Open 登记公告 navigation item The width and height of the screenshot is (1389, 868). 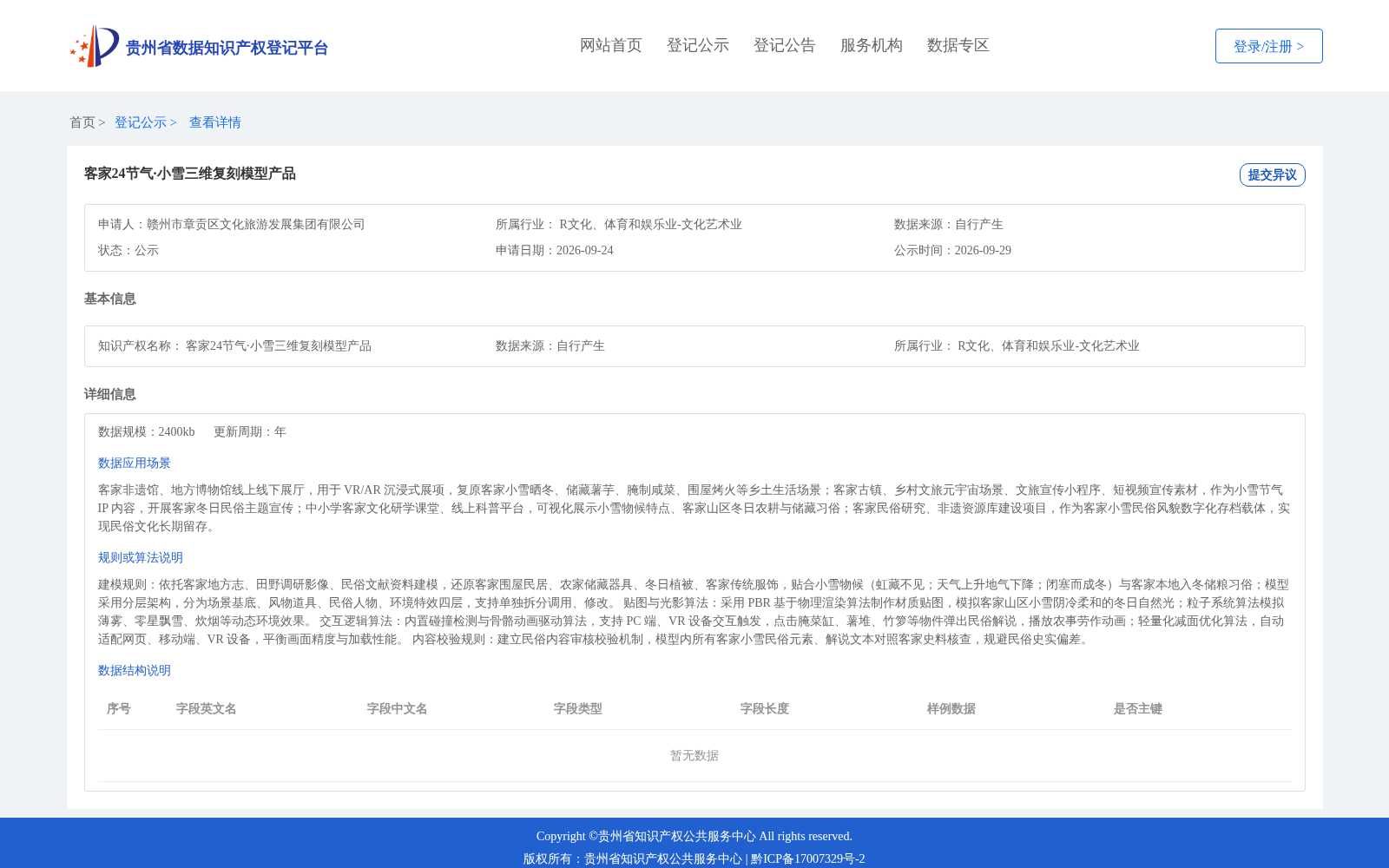coord(785,45)
